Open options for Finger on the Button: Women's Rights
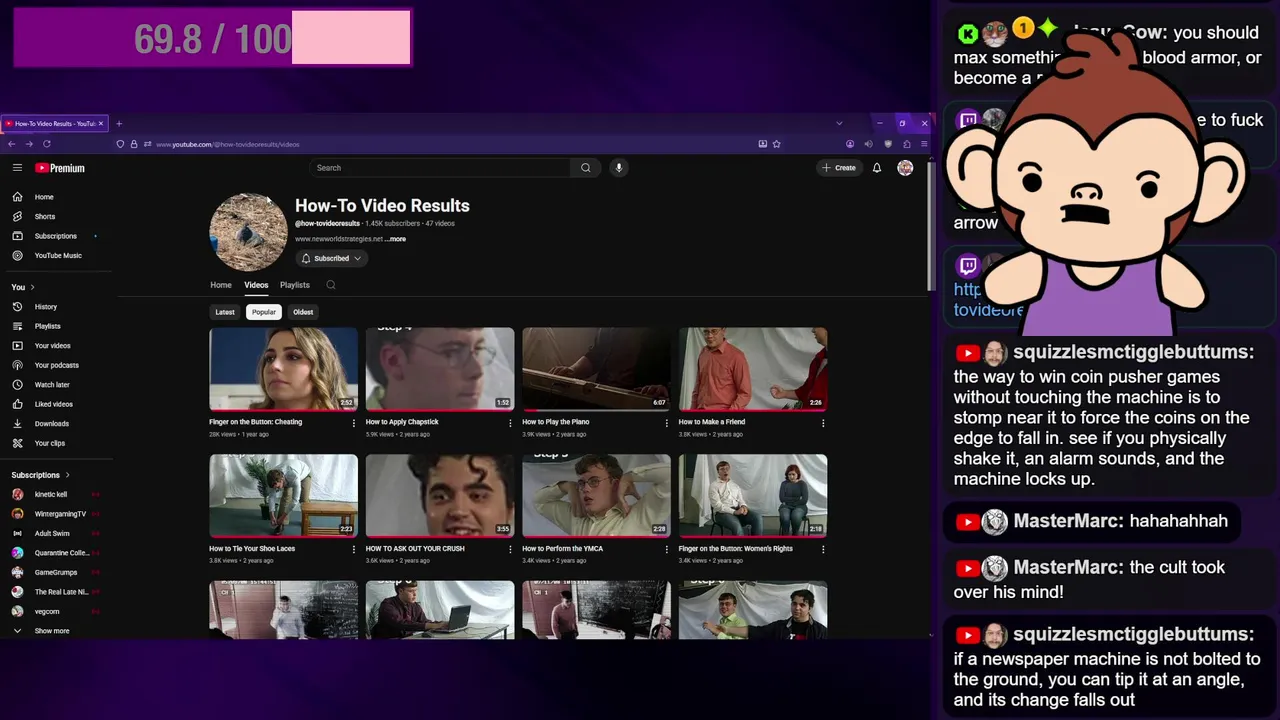Viewport: 1280px width, 720px height. point(823,549)
